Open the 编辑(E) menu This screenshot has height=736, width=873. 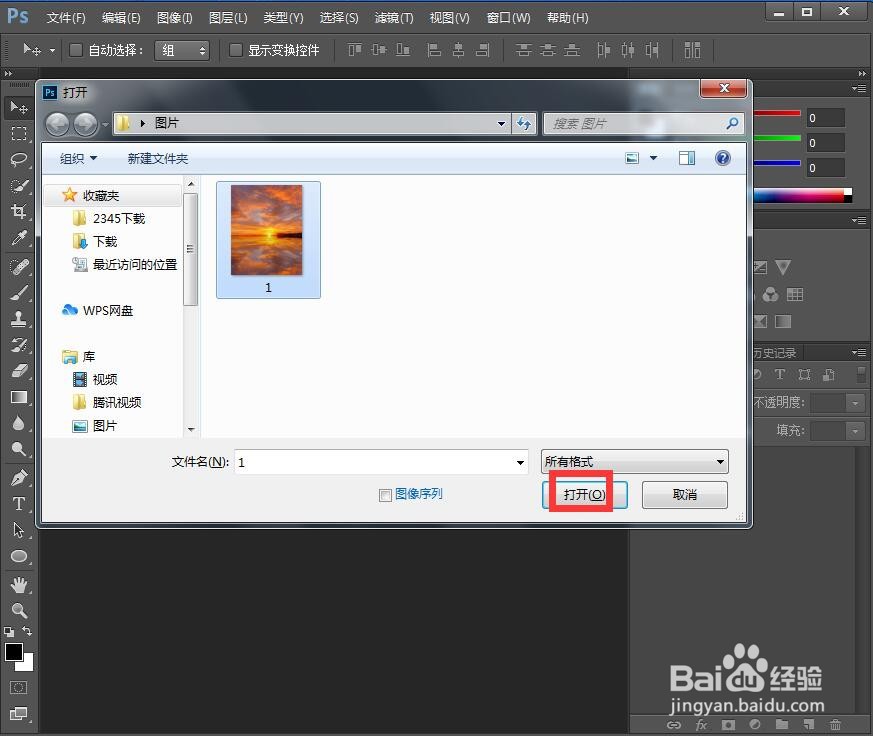click(121, 18)
